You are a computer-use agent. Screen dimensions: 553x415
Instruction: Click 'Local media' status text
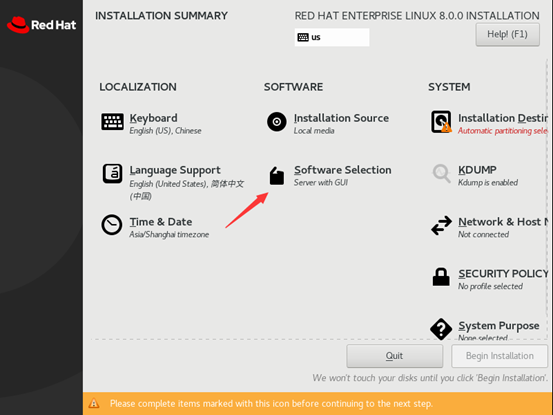pyautogui.click(x=314, y=131)
